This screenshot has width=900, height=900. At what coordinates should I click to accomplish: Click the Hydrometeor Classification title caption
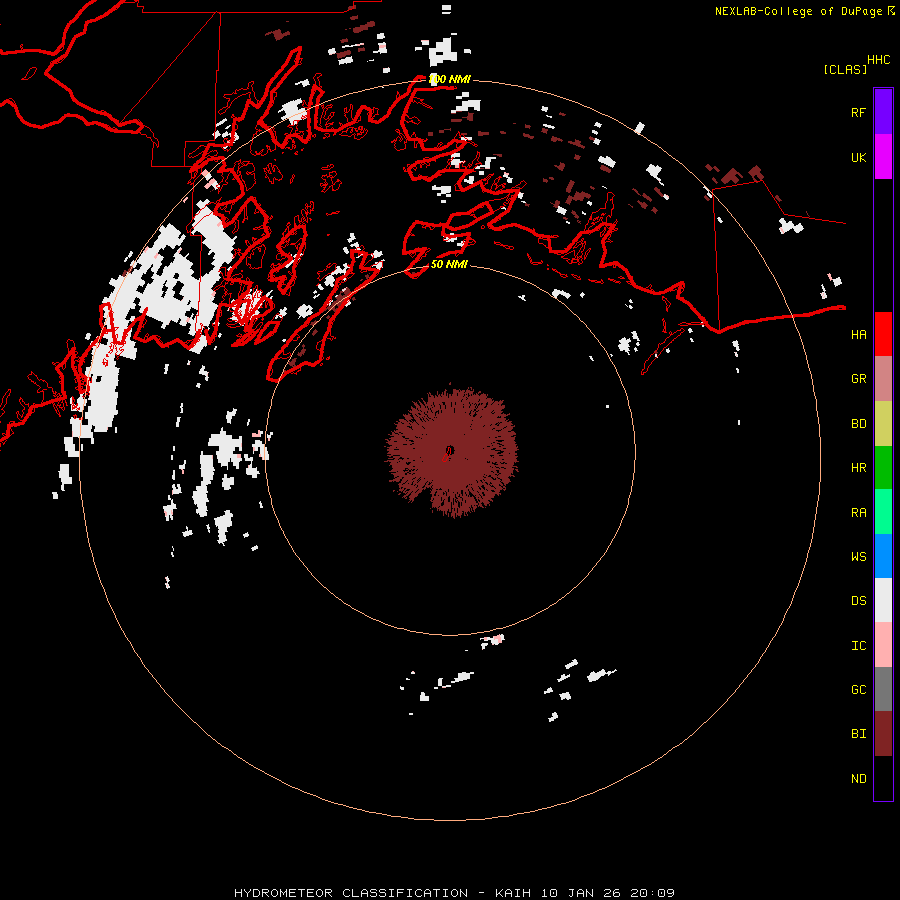pyautogui.click(x=454, y=893)
